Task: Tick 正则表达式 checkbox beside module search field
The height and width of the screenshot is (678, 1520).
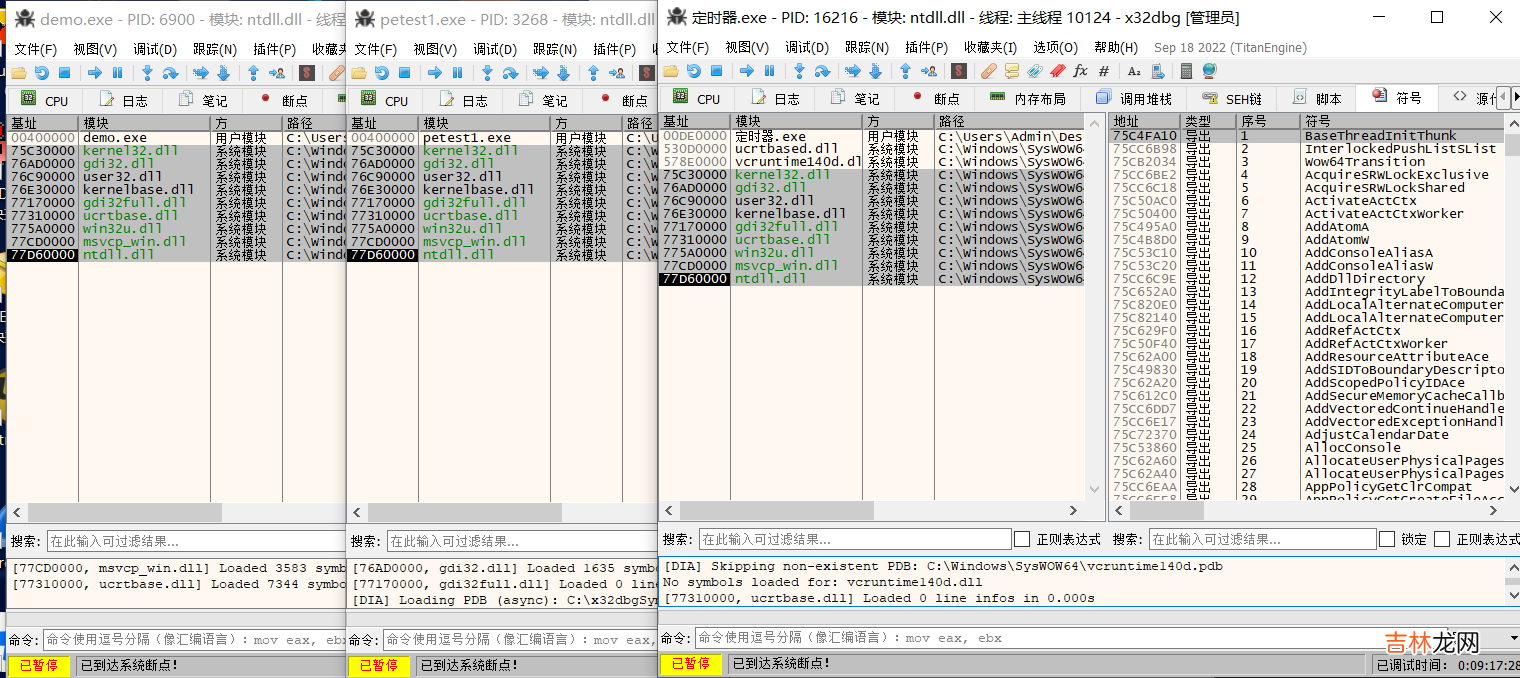Action: pyautogui.click(x=1022, y=539)
